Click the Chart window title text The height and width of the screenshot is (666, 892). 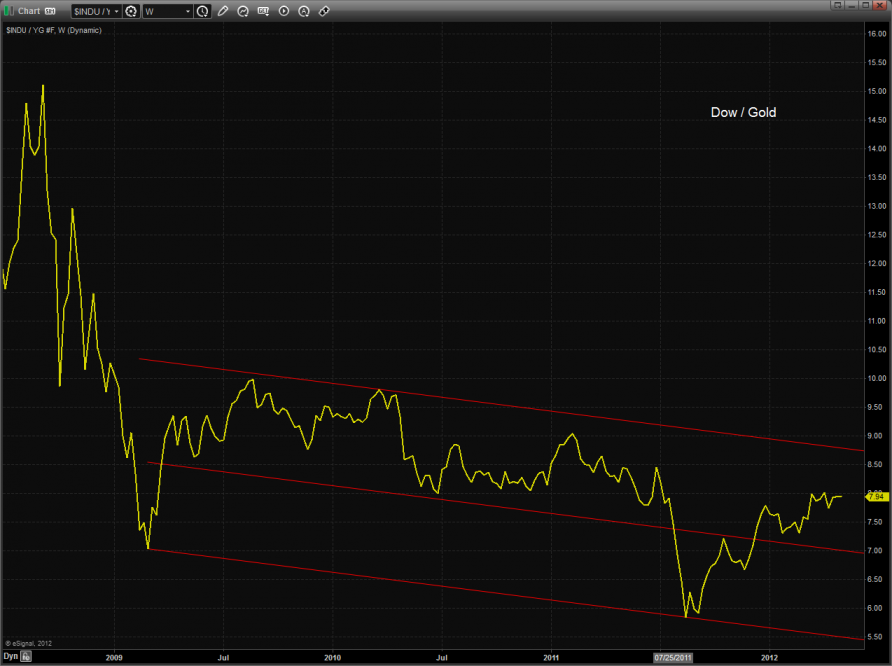[x=29, y=11]
